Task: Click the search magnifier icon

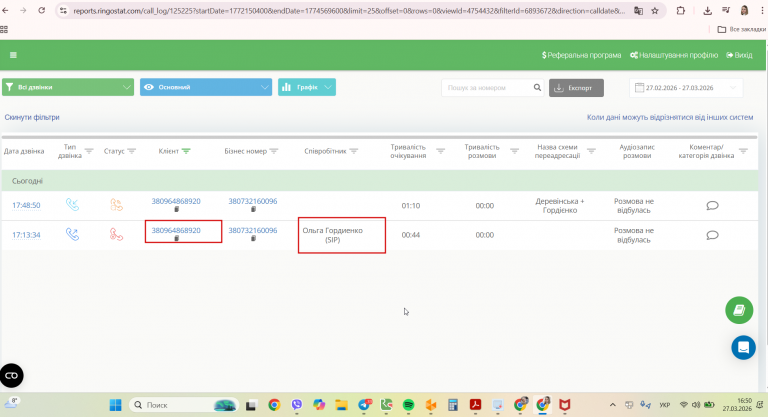Action: tap(537, 87)
